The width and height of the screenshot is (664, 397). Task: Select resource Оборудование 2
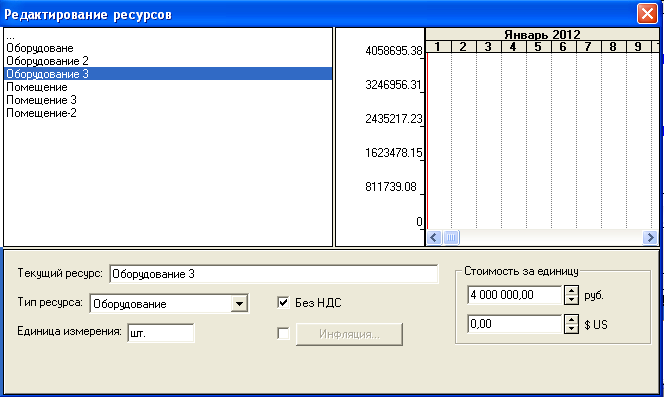(x=168, y=61)
